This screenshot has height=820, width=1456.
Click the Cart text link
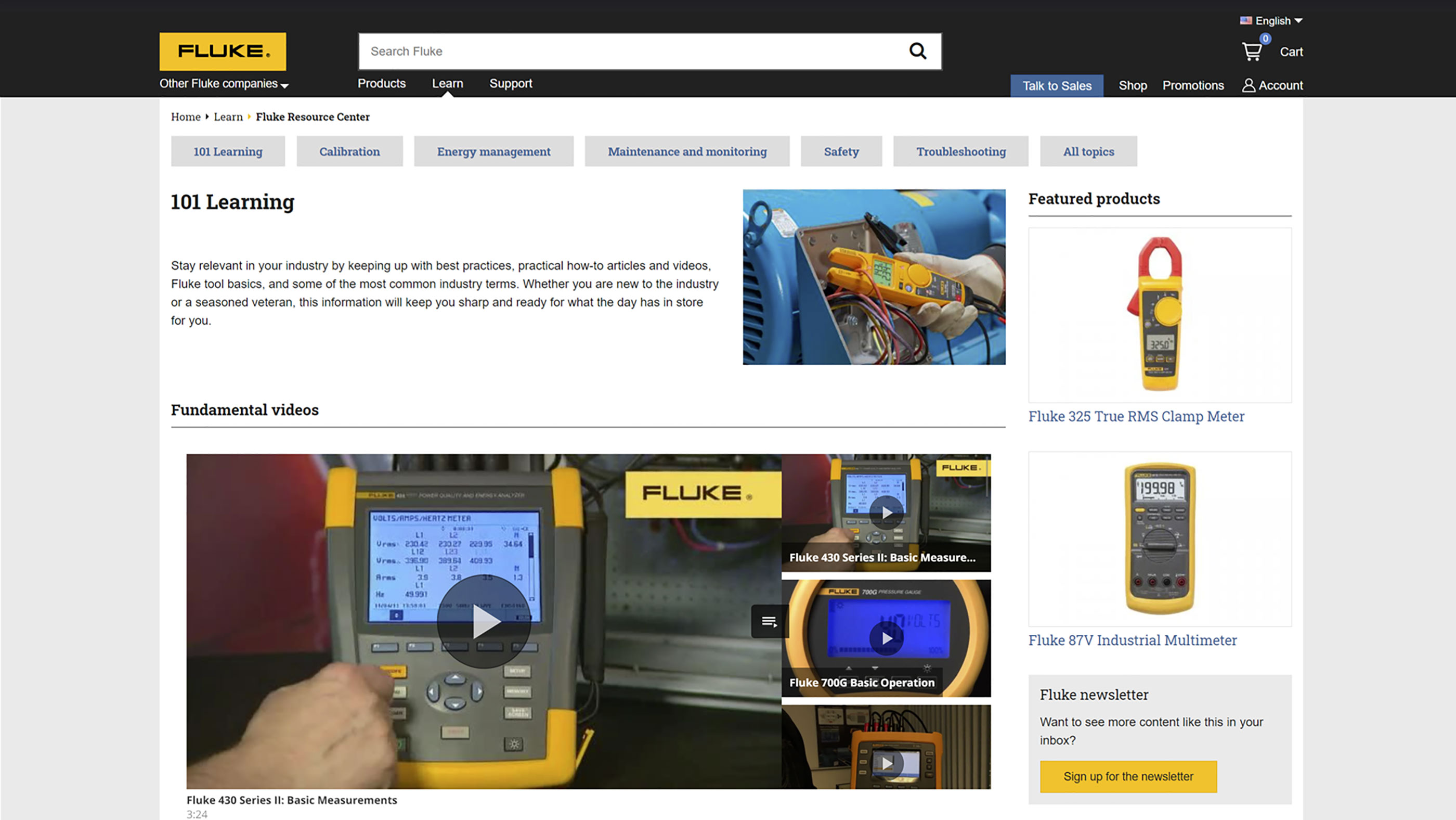pyautogui.click(x=1291, y=52)
